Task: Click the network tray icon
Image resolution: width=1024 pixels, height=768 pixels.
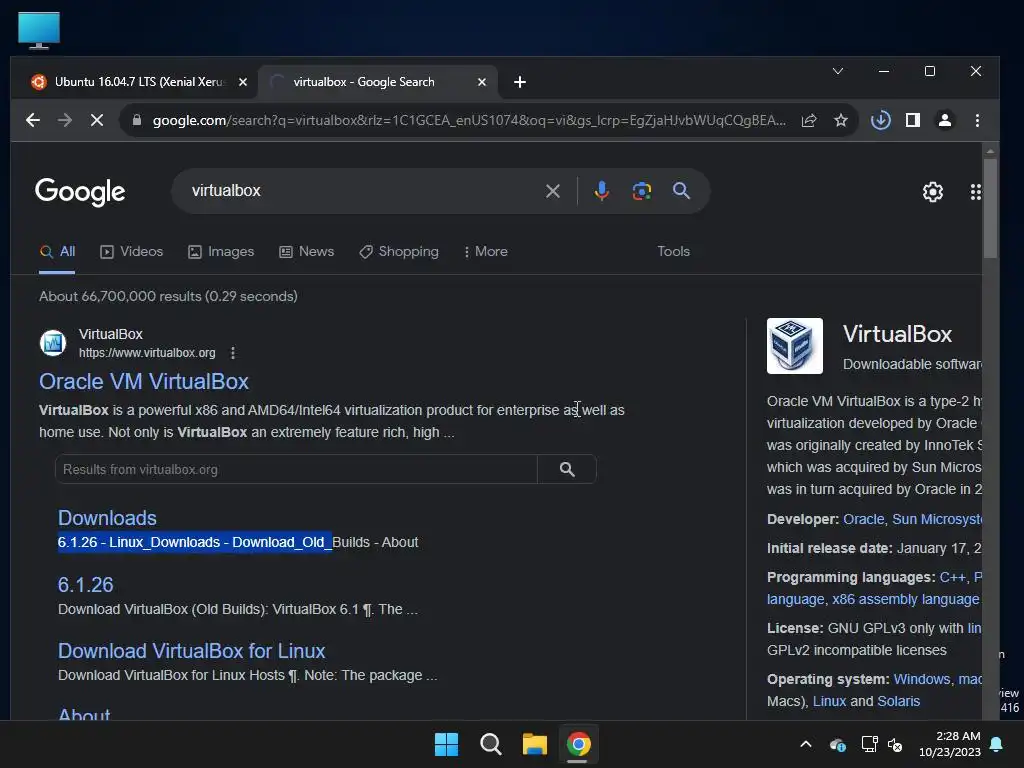Action: click(x=869, y=744)
